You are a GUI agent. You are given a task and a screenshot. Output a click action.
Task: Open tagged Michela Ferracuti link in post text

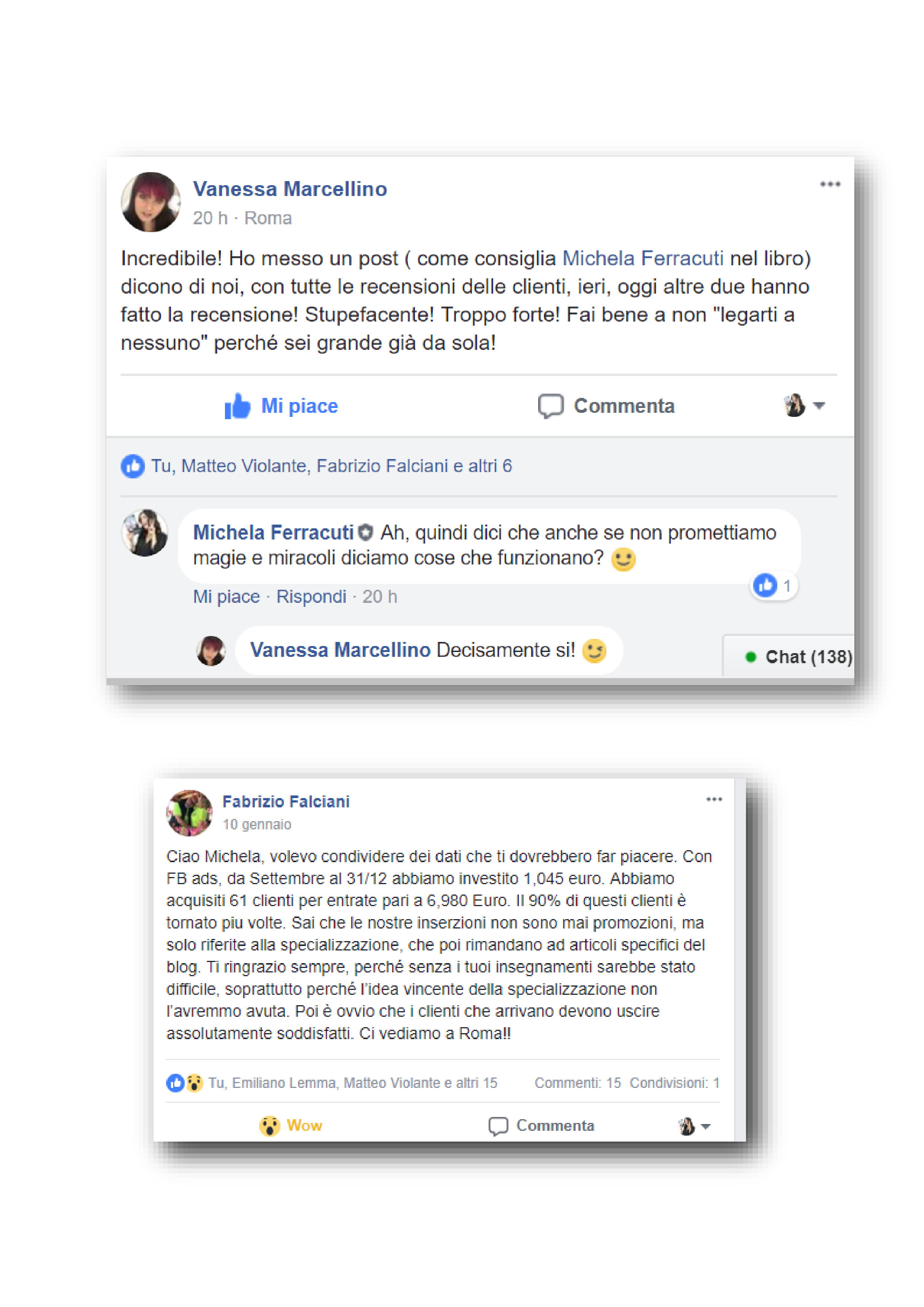643,259
